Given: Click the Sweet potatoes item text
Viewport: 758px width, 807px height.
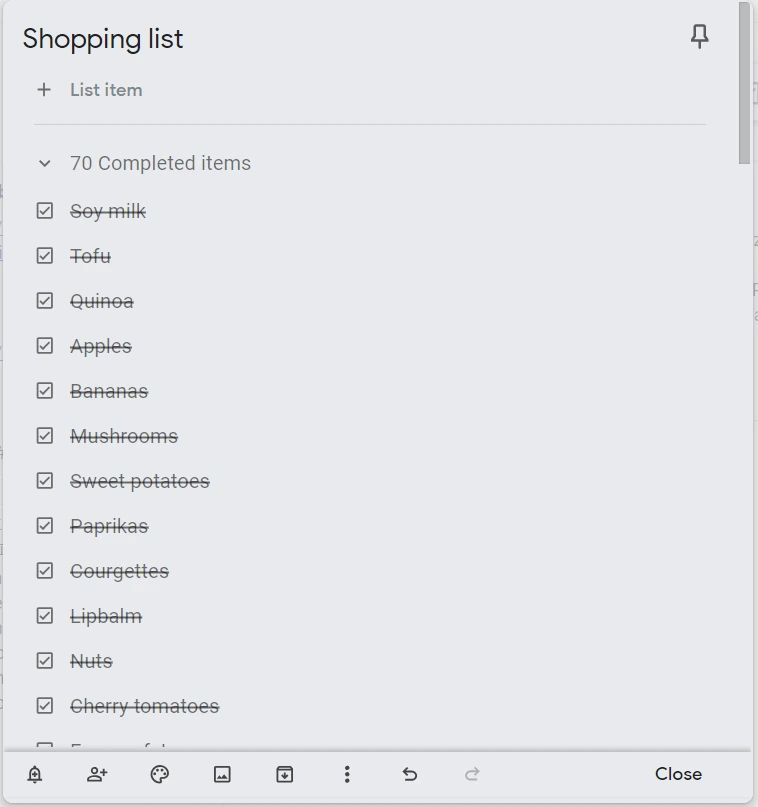Looking at the screenshot, I should point(140,481).
